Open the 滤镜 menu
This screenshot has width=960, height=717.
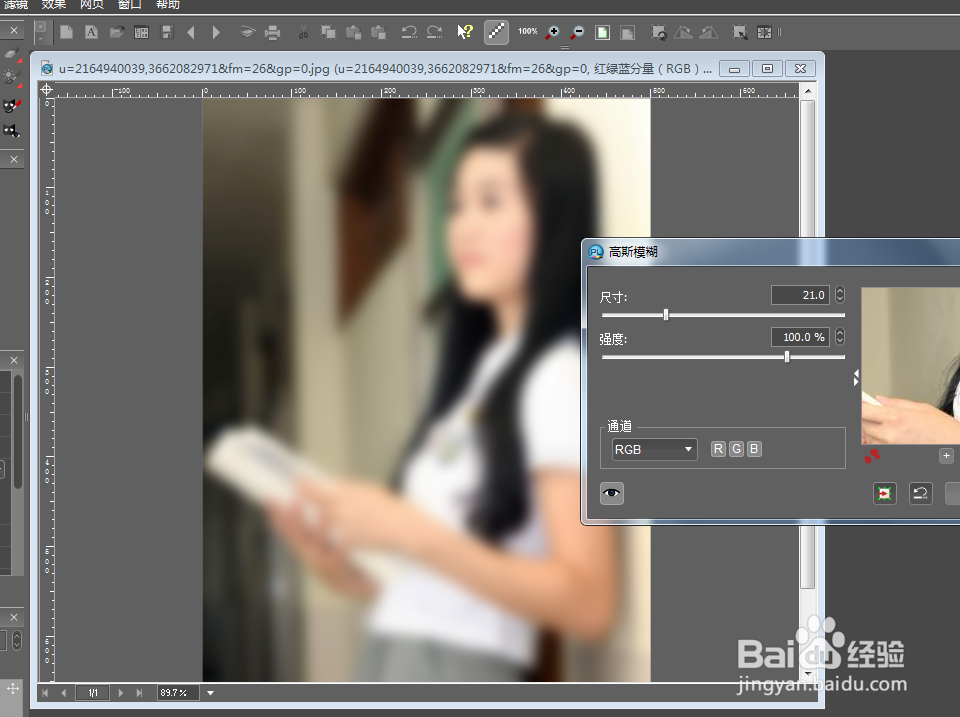15,4
